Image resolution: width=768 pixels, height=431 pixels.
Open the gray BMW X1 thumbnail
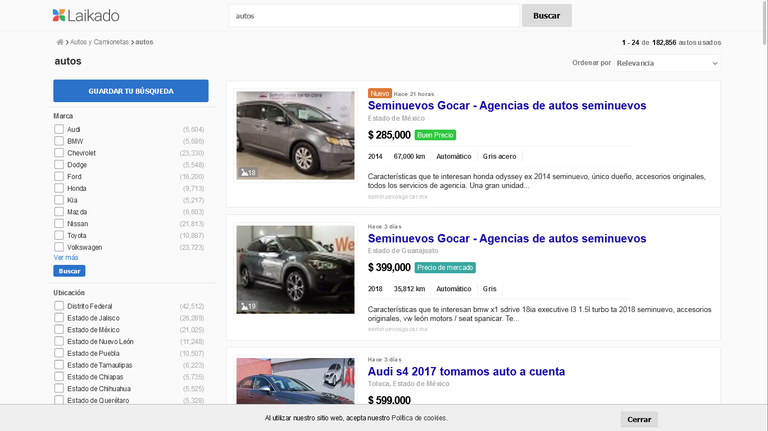295,269
